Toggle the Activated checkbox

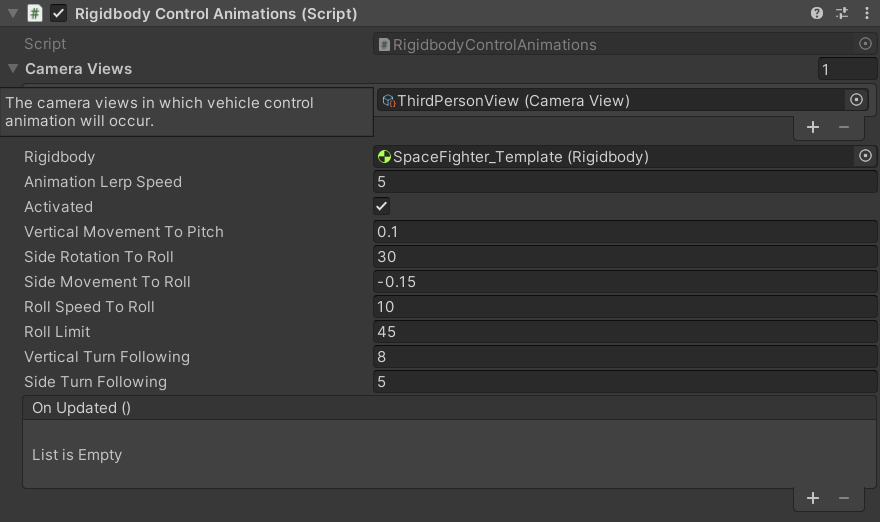point(382,207)
